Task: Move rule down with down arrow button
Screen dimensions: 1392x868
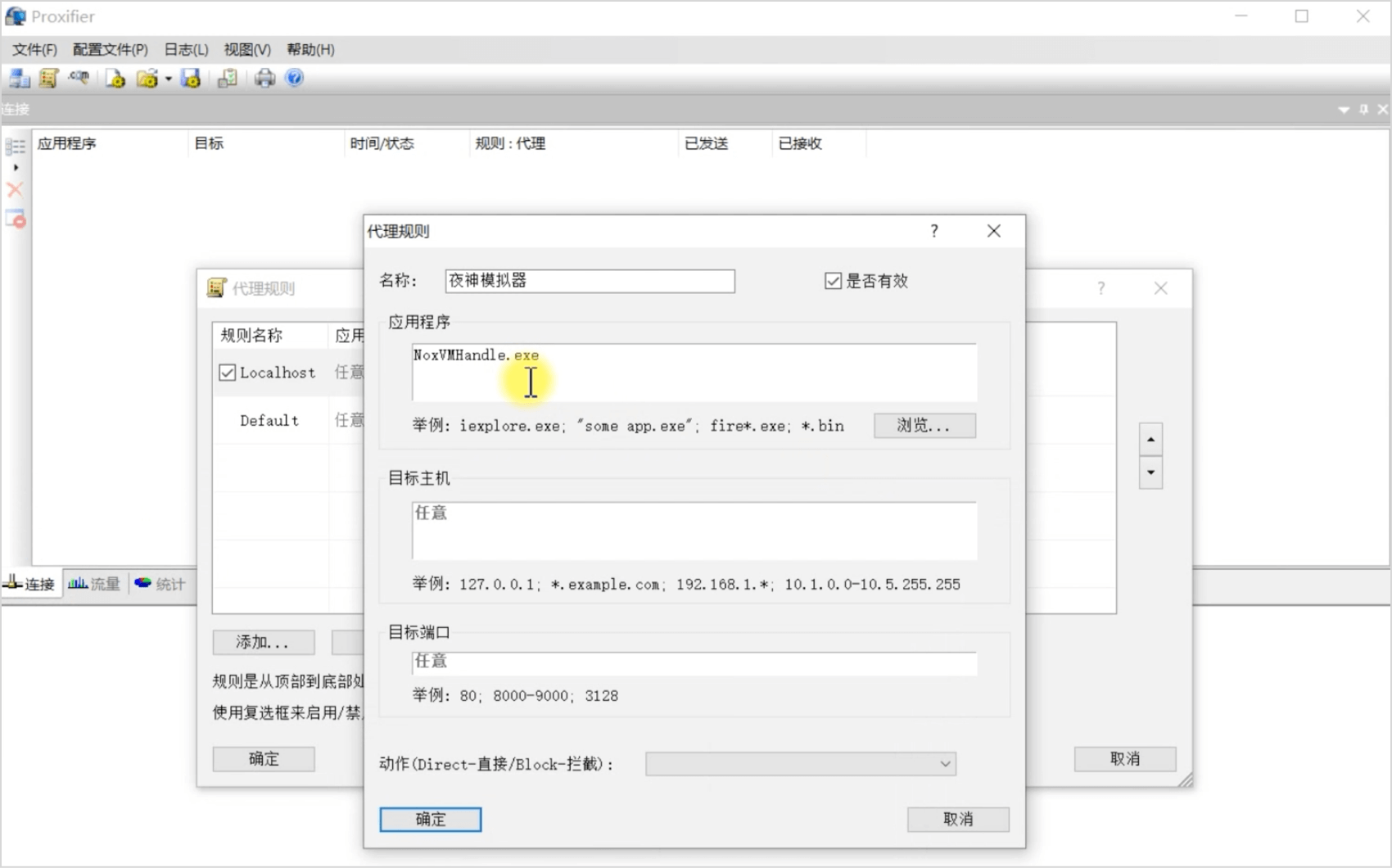Action: (1150, 472)
